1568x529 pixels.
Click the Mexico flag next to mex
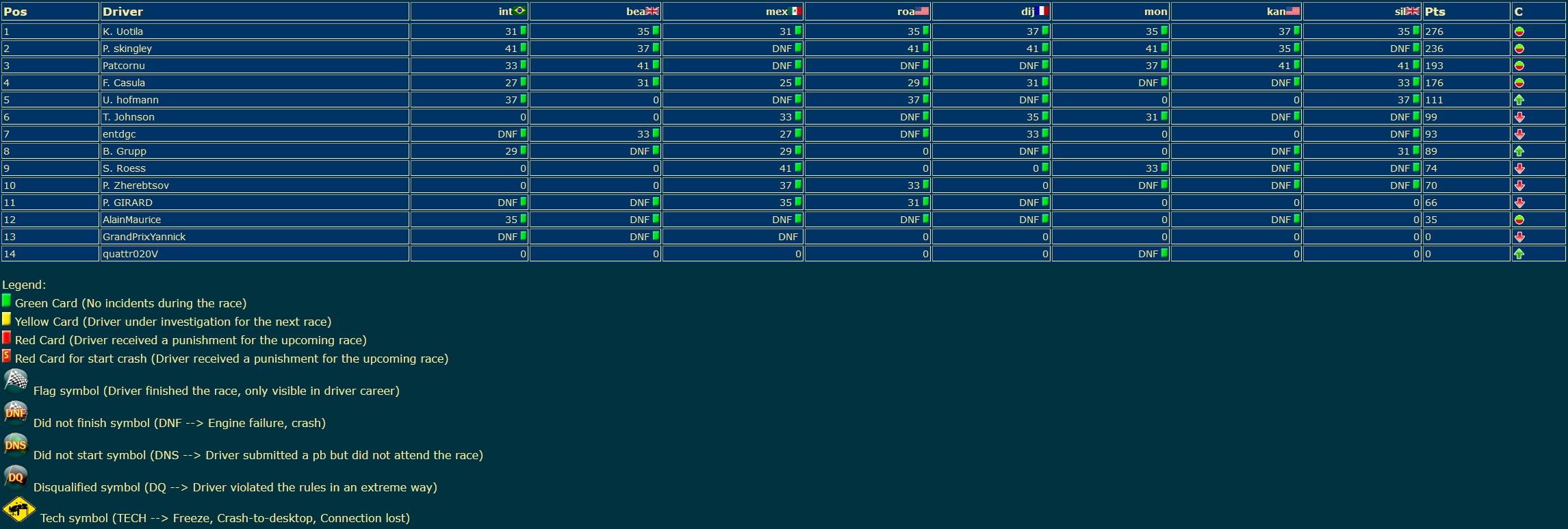click(x=796, y=11)
